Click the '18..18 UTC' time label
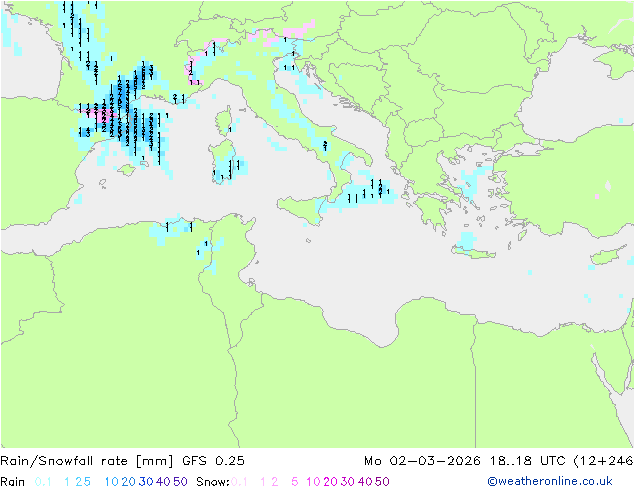This screenshot has height=490, width=634. coord(529,461)
